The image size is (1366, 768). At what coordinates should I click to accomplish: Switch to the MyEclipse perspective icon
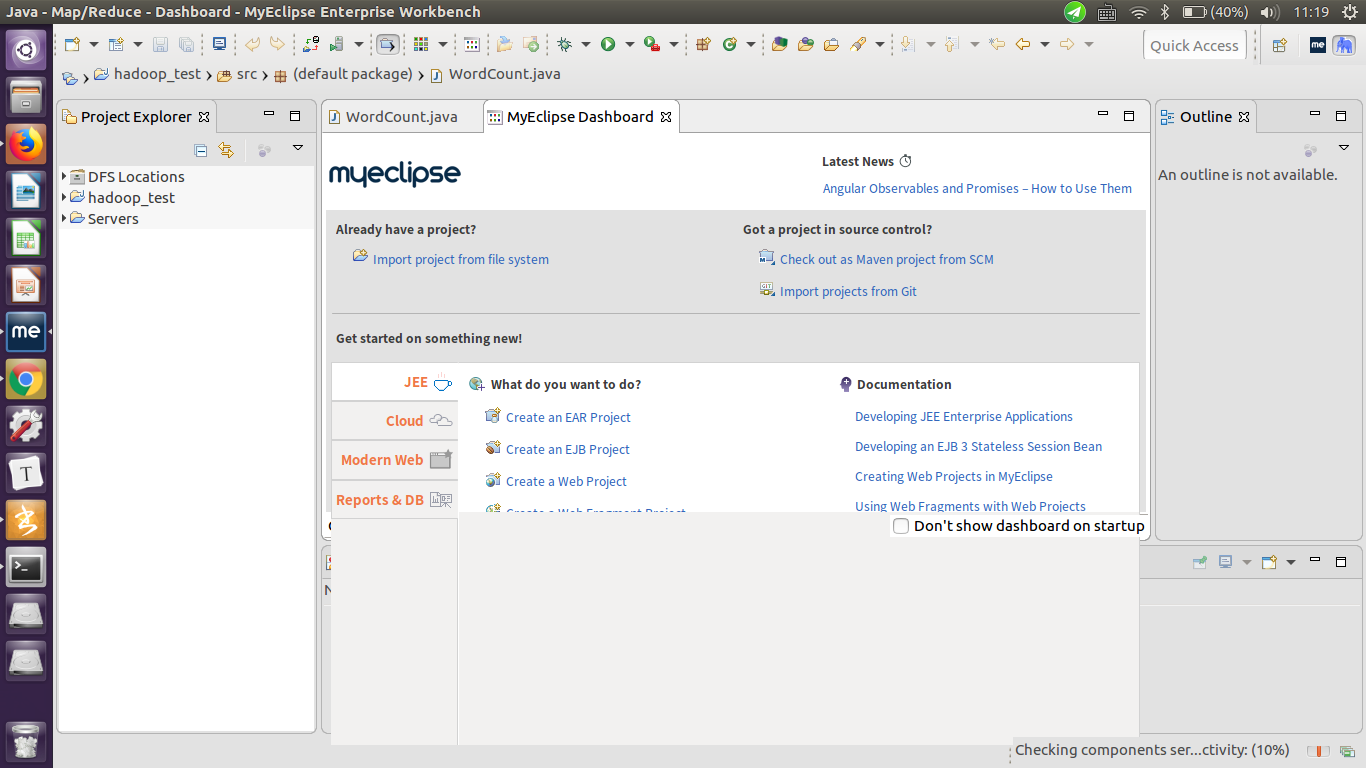click(1318, 45)
